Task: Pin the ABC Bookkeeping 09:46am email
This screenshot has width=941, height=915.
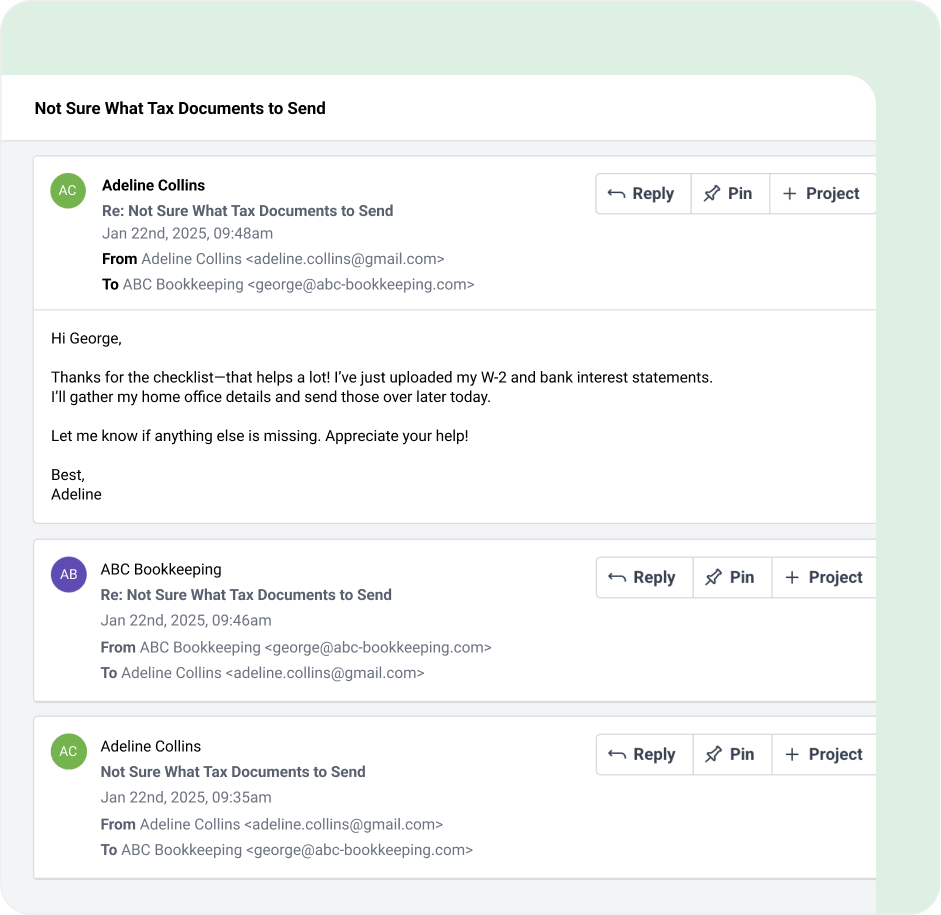Action: point(732,577)
